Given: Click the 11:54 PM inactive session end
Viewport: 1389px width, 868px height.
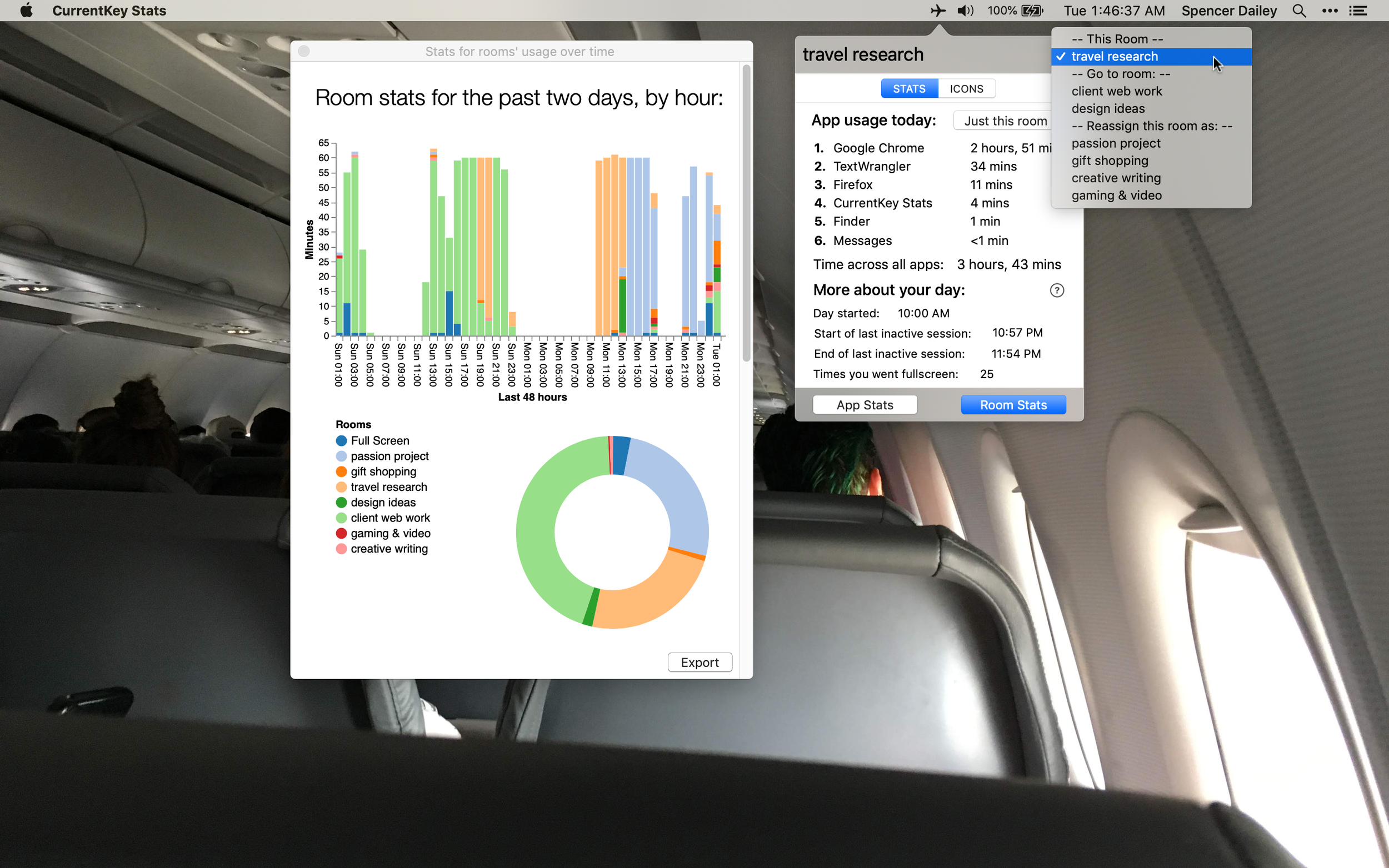Looking at the screenshot, I should pyautogui.click(x=1016, y=354).
